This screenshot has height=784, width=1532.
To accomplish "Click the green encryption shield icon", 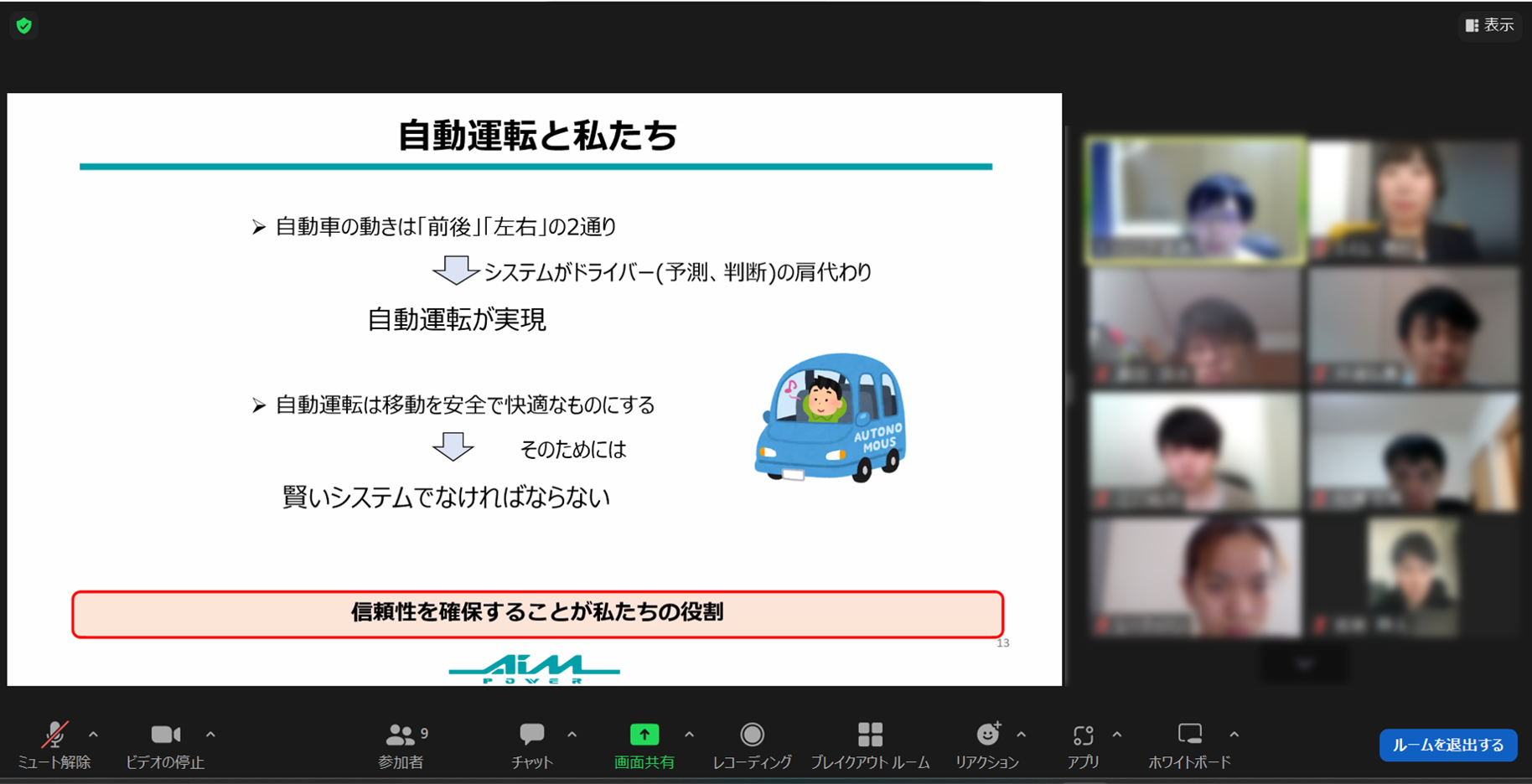I will click(24, 26).
